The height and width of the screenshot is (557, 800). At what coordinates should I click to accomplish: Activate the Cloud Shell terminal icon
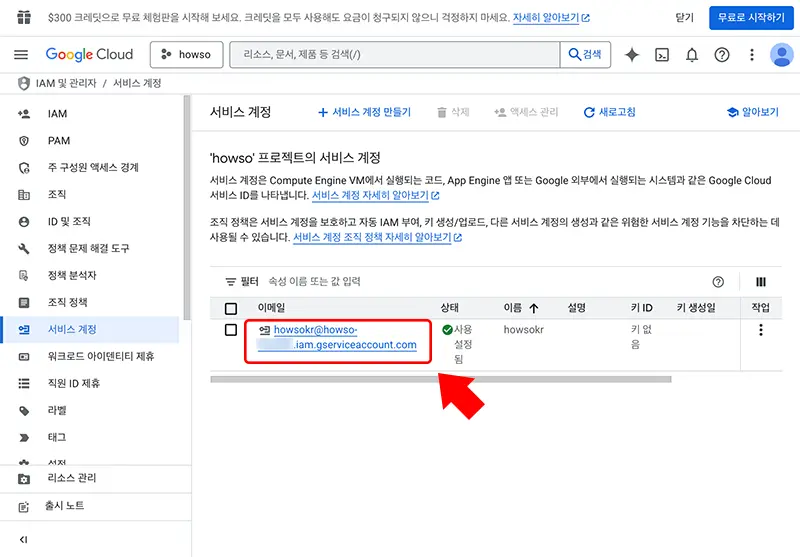click(662, 55)
